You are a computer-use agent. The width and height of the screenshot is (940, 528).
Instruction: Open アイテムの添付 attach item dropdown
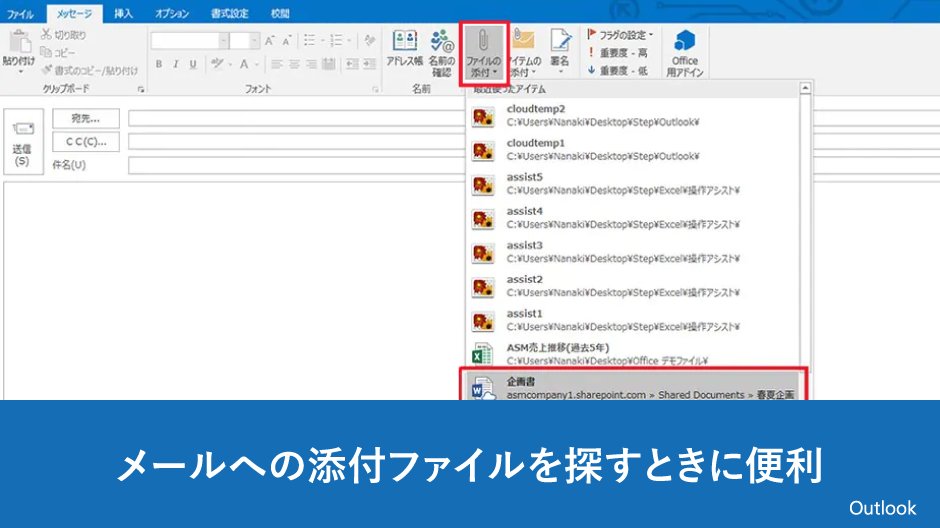[525, 53]
